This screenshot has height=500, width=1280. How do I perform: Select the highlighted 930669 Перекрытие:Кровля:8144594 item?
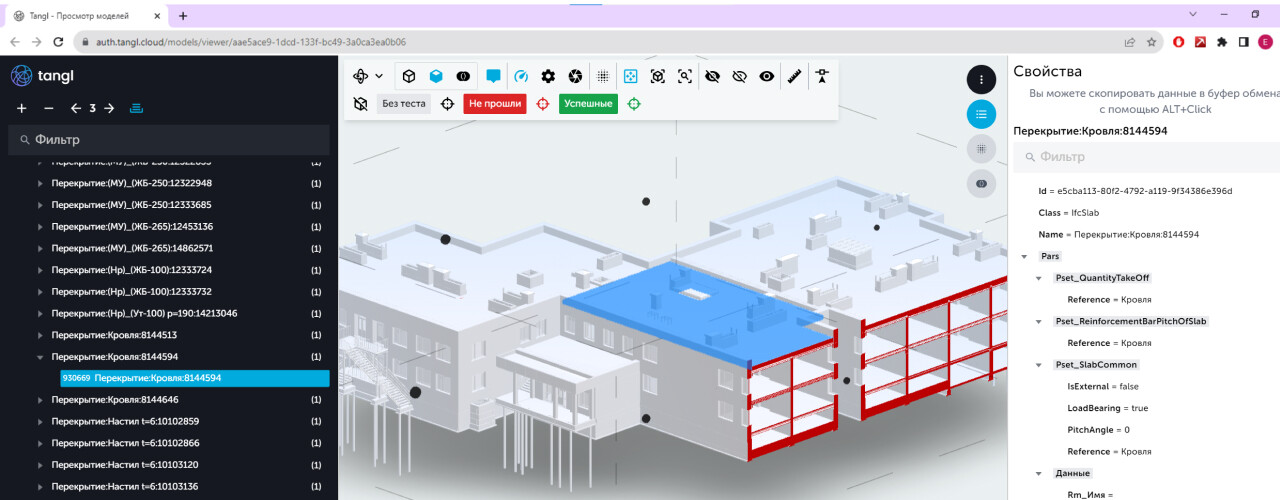(194, 378)
